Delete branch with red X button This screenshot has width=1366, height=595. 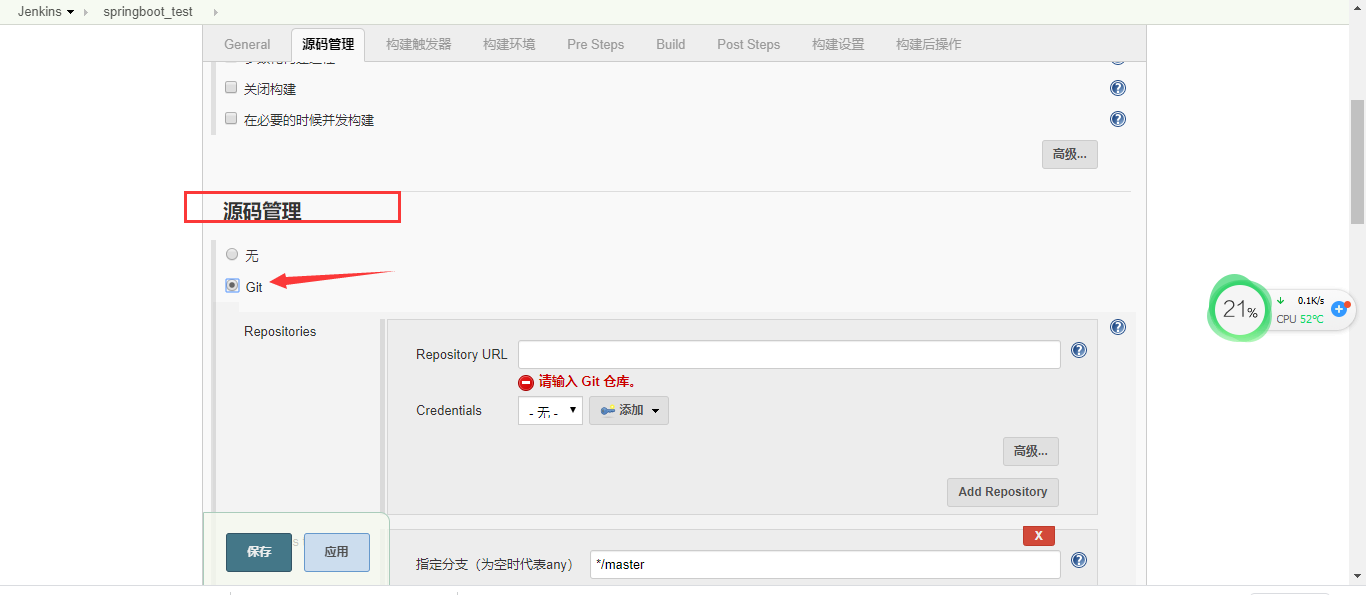point(1038,536)
